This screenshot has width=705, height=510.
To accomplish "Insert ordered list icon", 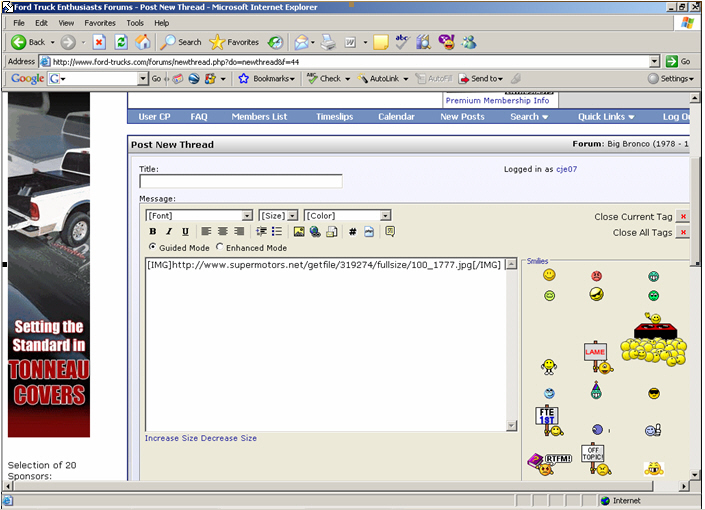I will click(261, 232).
